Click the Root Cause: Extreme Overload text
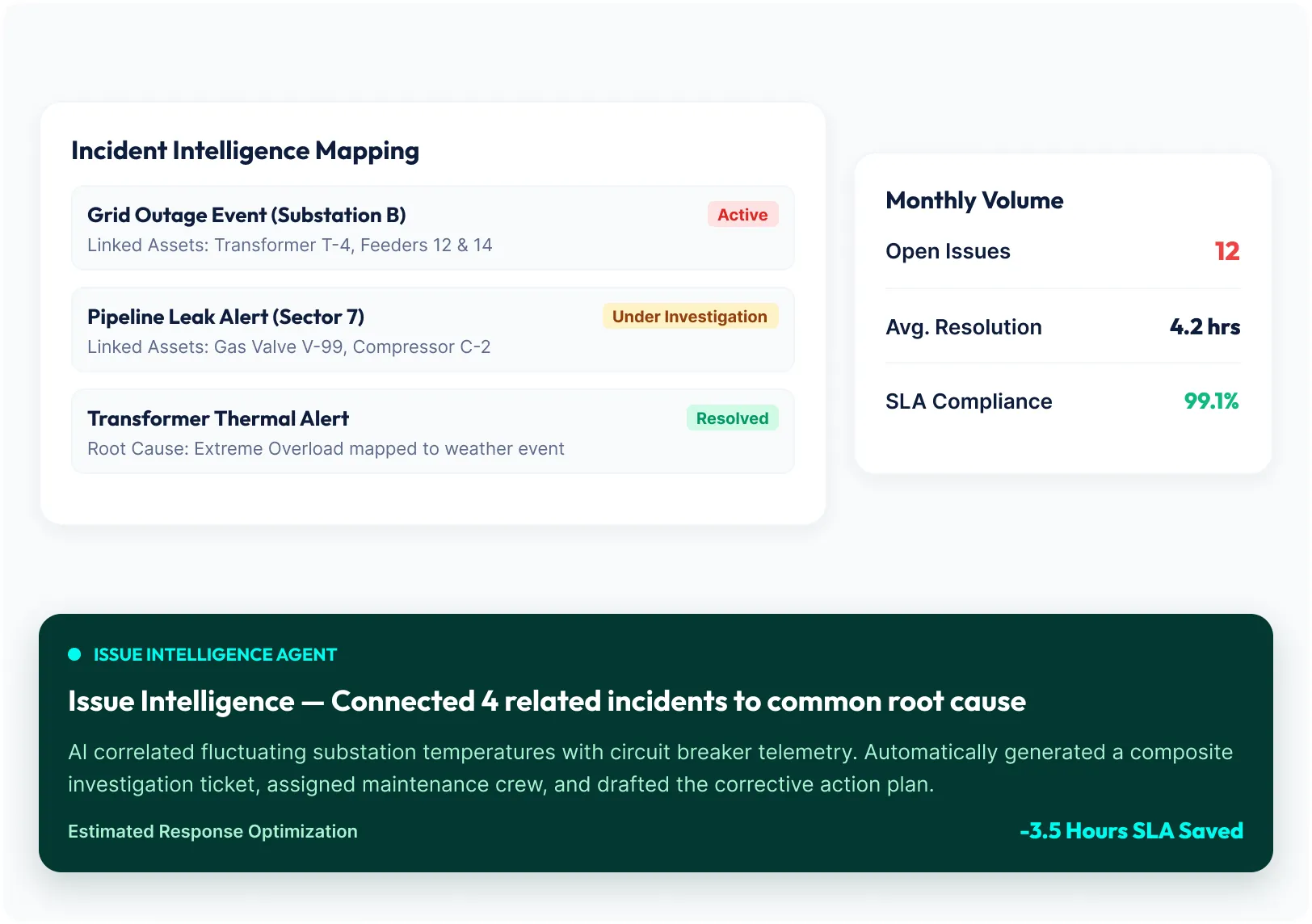The width and height of the screenshot is (1312, 924). [326, 448]
